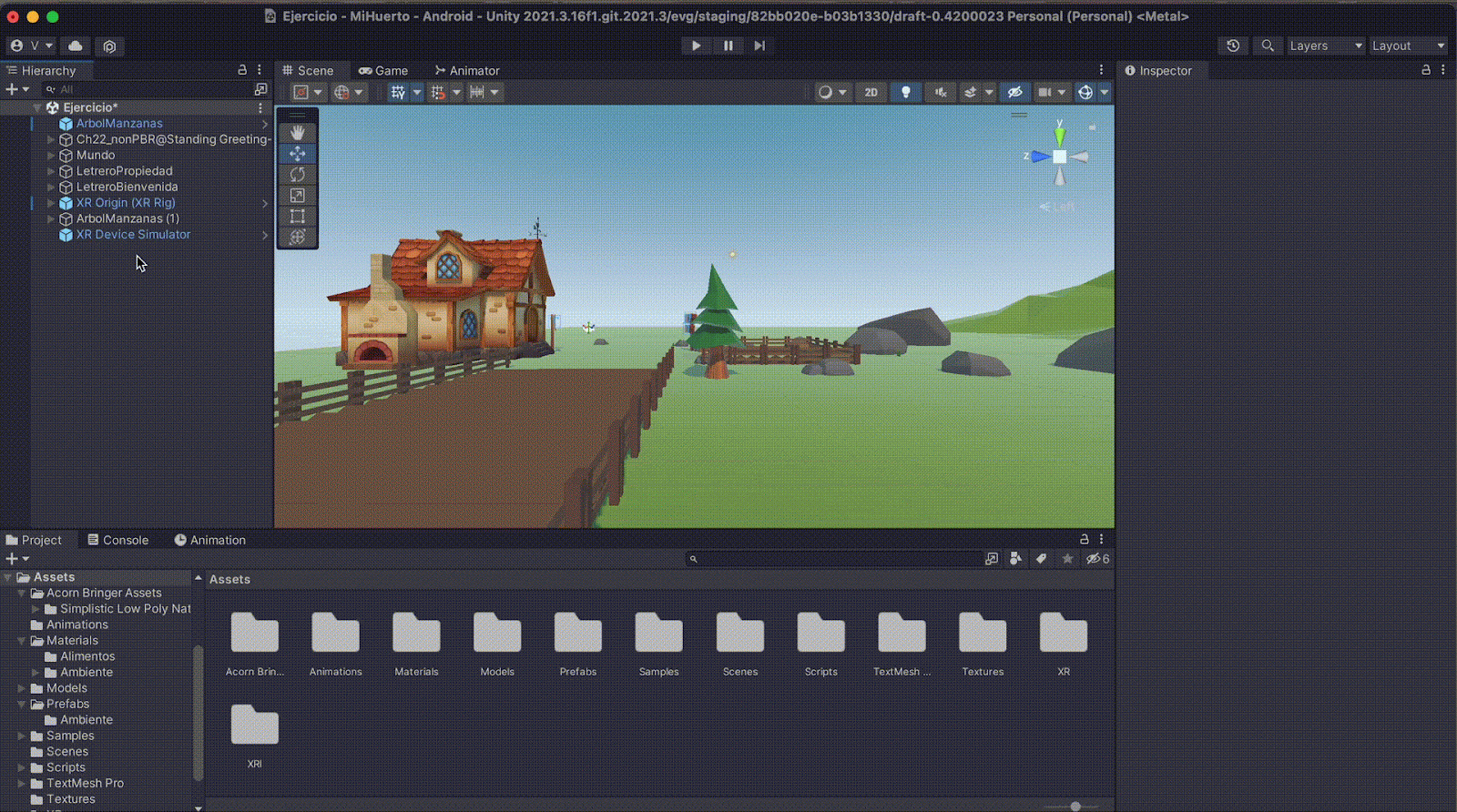The image size is (1457, 812).
Task: Switch to the Console tab
Action: coord(117,540)
